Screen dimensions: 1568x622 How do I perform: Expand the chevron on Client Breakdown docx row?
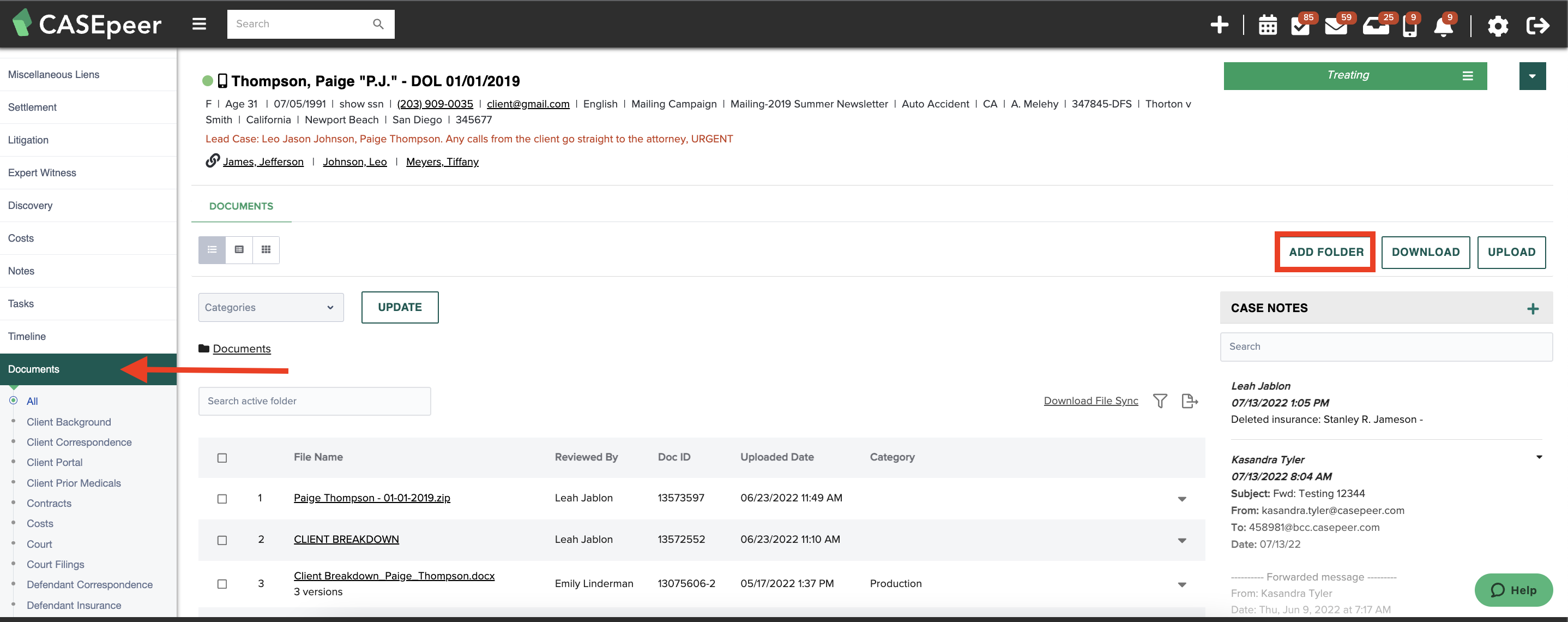(1183, 582)
